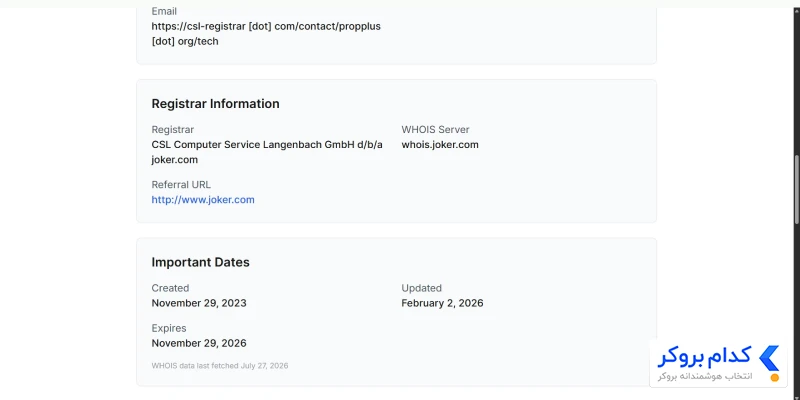Screen dimensions: 800x400
Task: Grab the vertical scrollbar thumb
Action: tap(796, 188)
